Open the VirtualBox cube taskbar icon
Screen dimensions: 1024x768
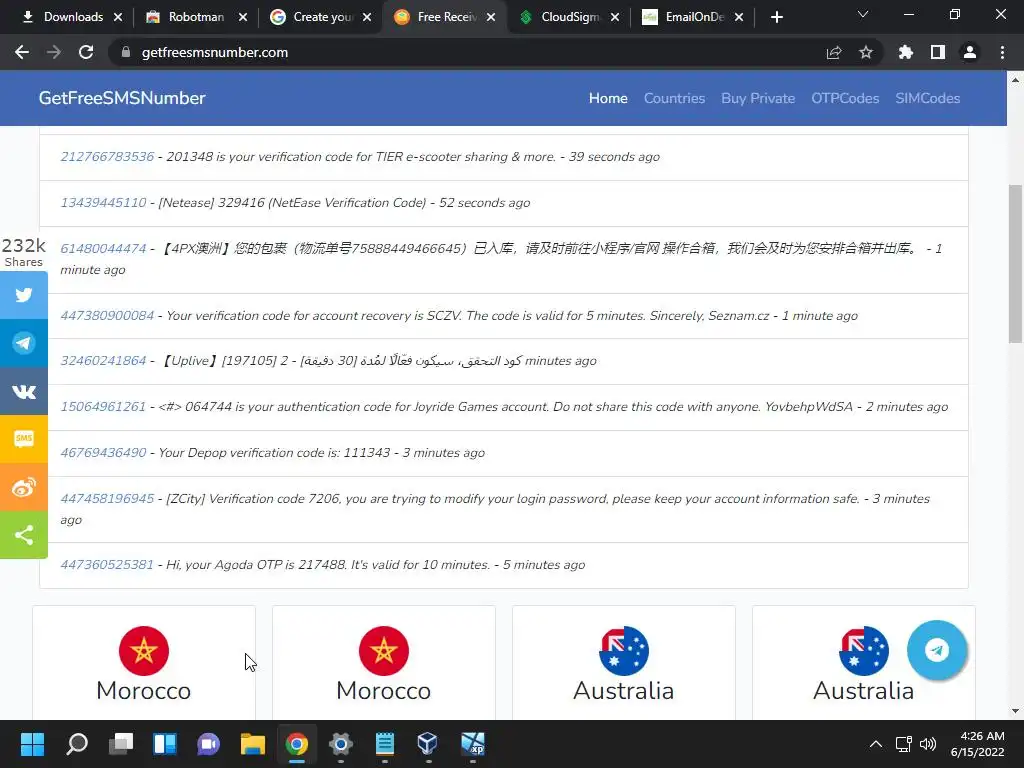tap(428, 744)
